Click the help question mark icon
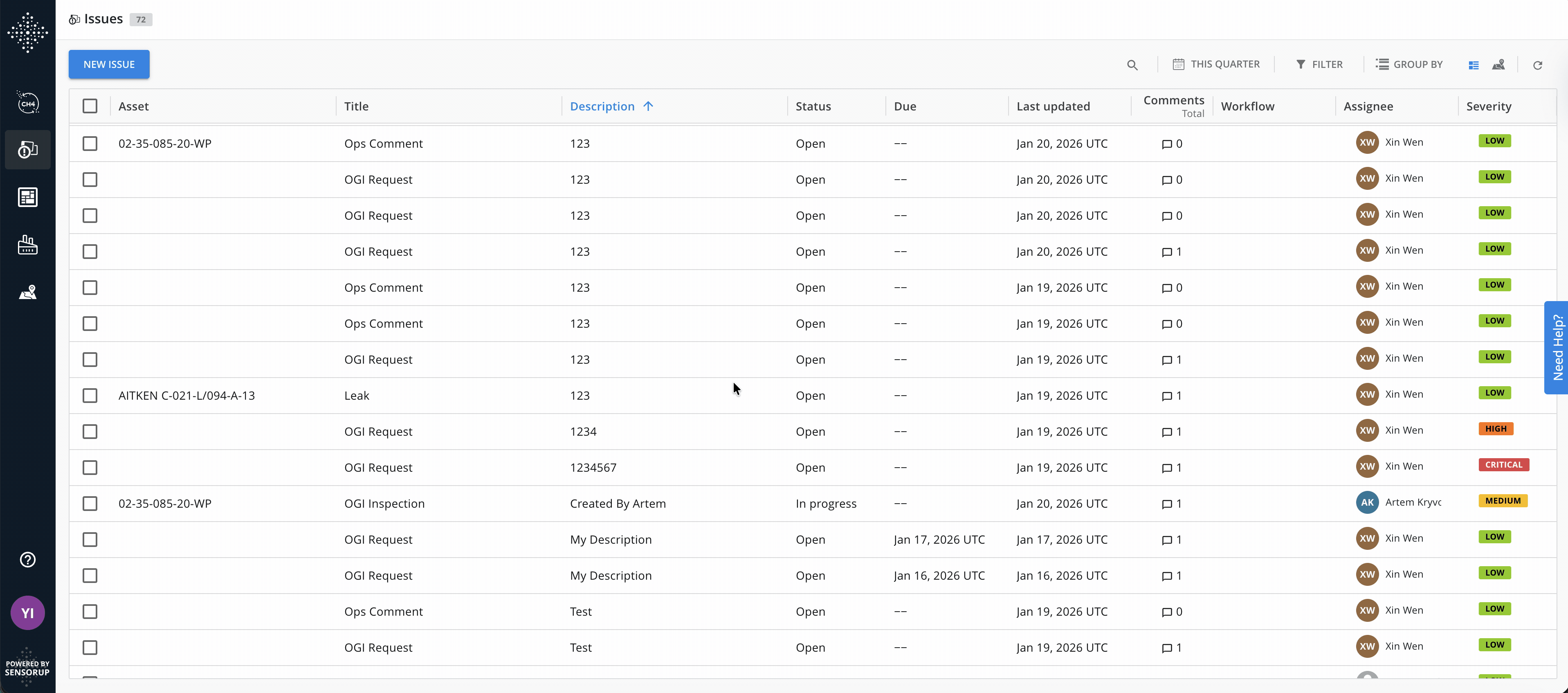Image resolution: width=1568 pixels, height=693 pixels. click(27, 560)
